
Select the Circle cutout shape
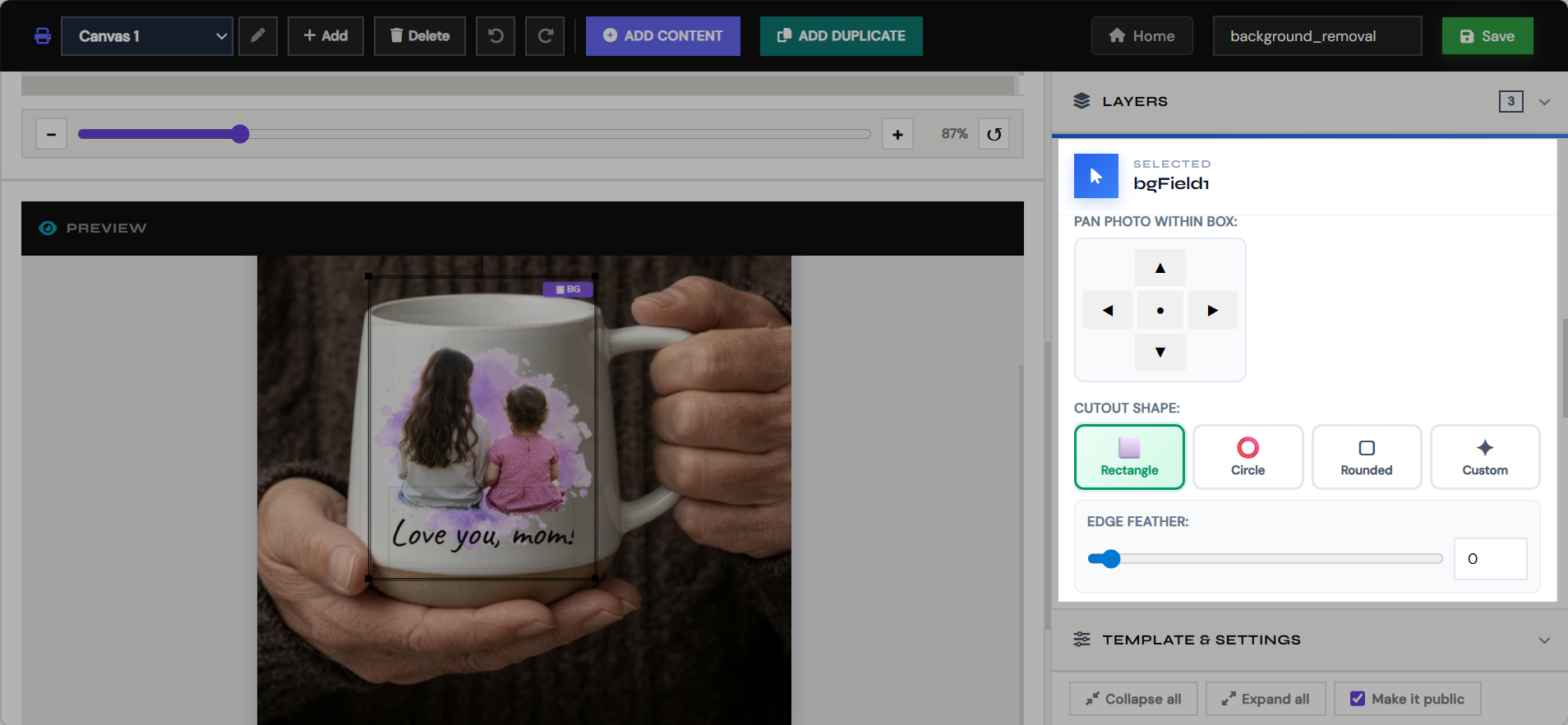1247,457
